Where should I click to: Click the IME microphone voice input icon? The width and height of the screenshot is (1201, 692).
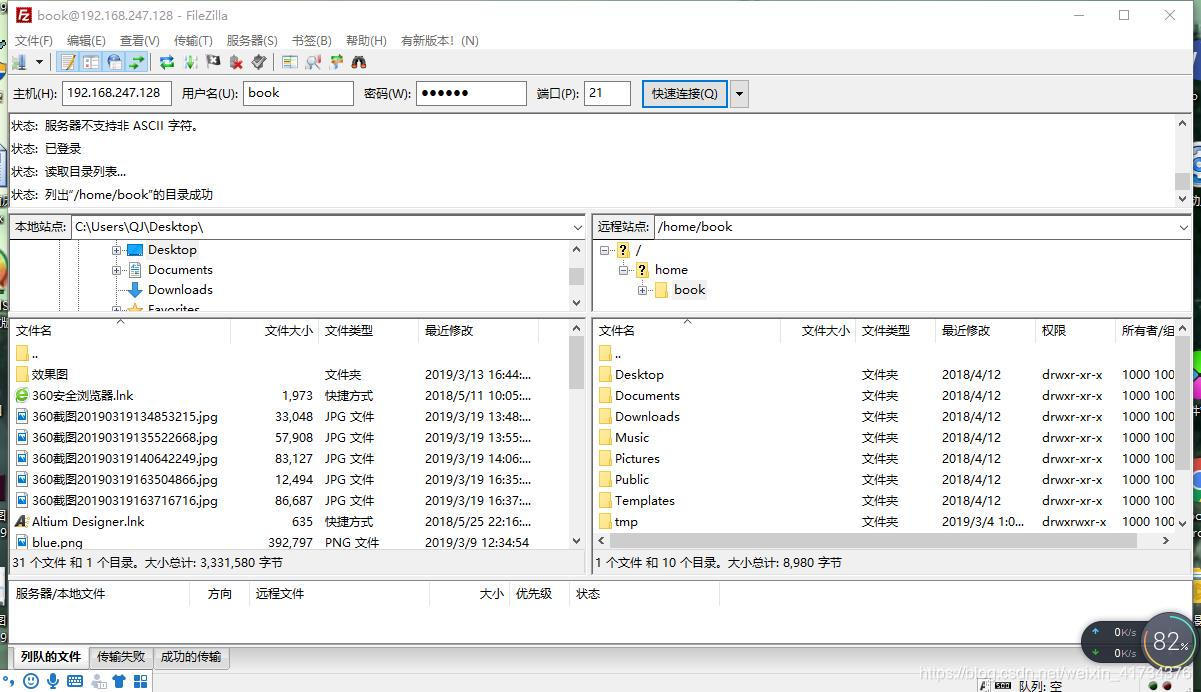52,681
